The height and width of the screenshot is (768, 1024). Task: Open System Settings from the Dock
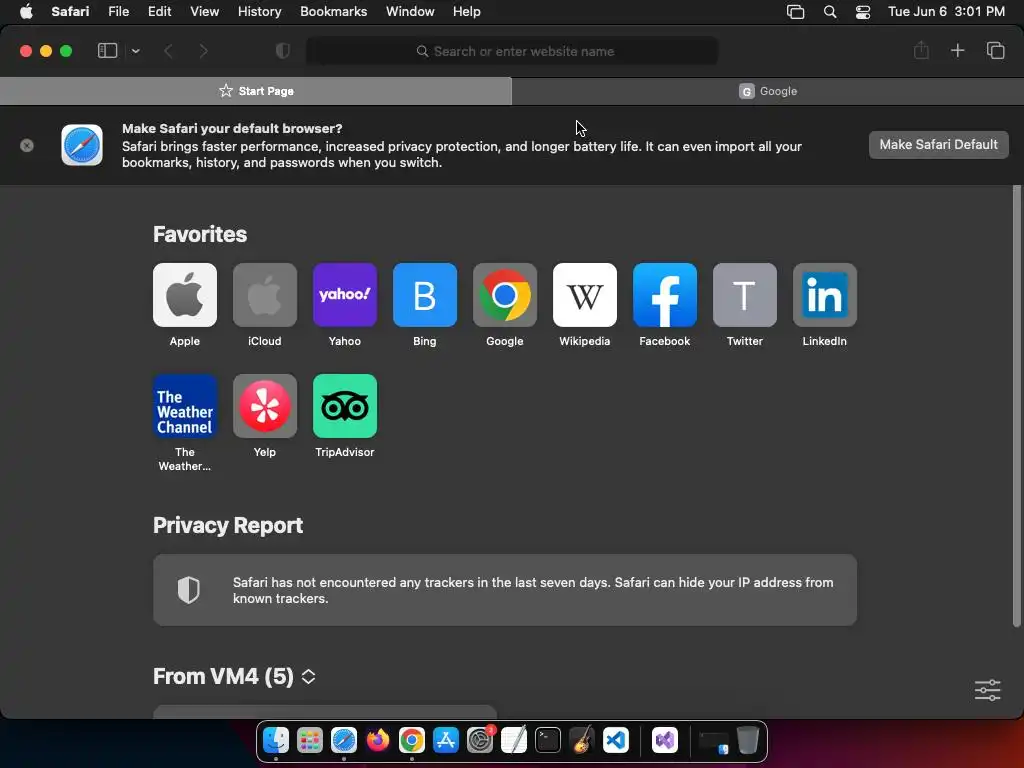pos(480,740)
